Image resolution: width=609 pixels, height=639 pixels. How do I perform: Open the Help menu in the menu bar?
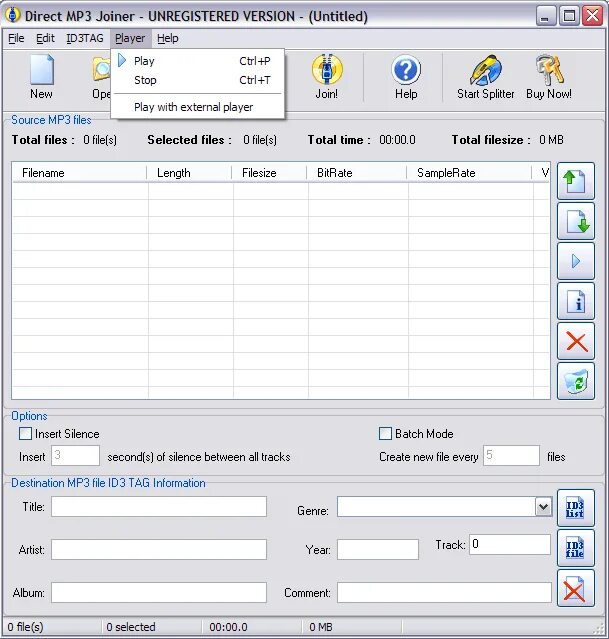[x=168, y=38]
